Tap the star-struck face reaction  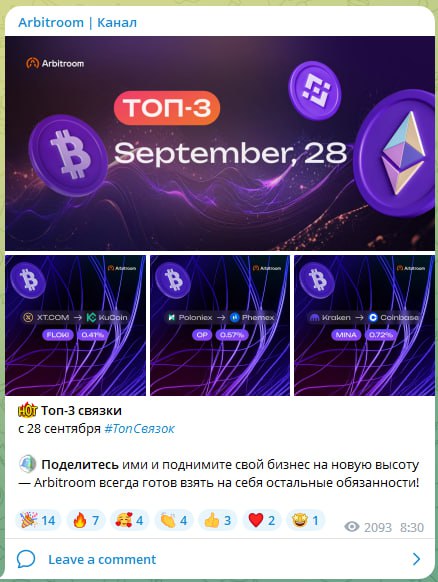[x=306, y=520]
